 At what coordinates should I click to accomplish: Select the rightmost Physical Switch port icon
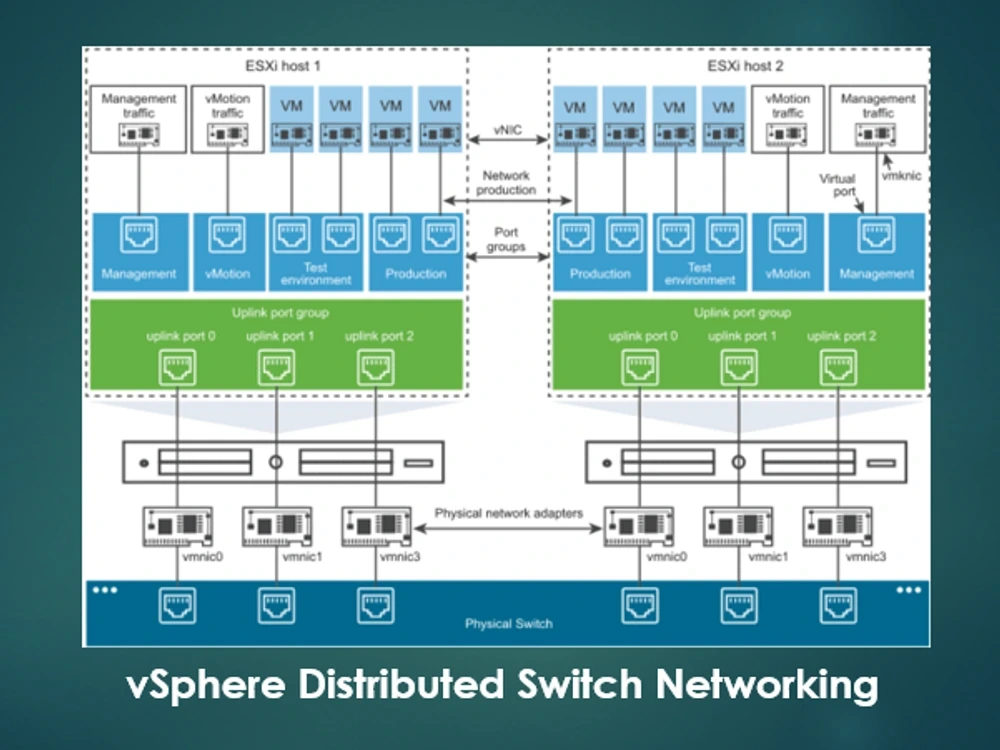coord(838,604)
